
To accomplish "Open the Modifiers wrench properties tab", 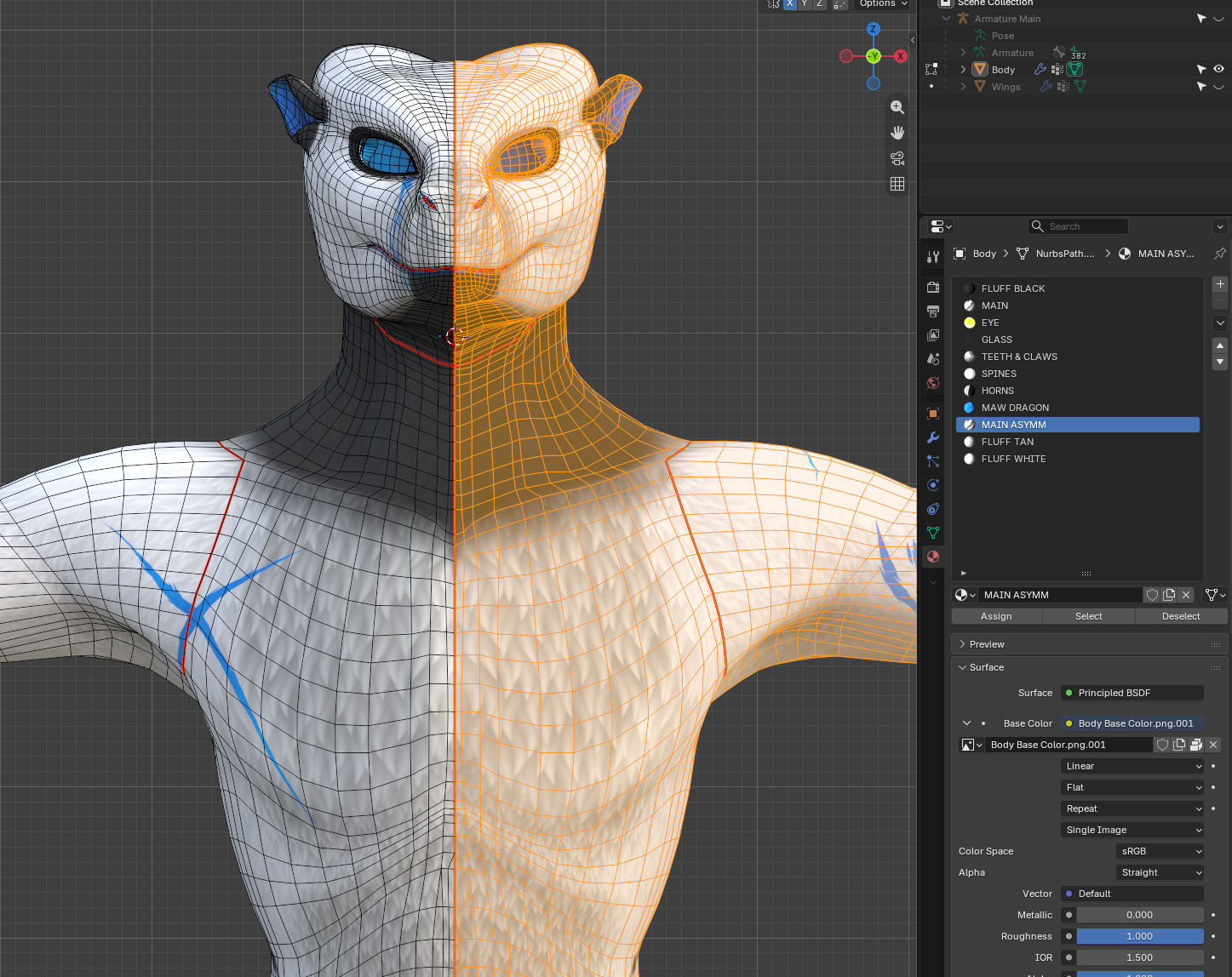I will [933, 437].
